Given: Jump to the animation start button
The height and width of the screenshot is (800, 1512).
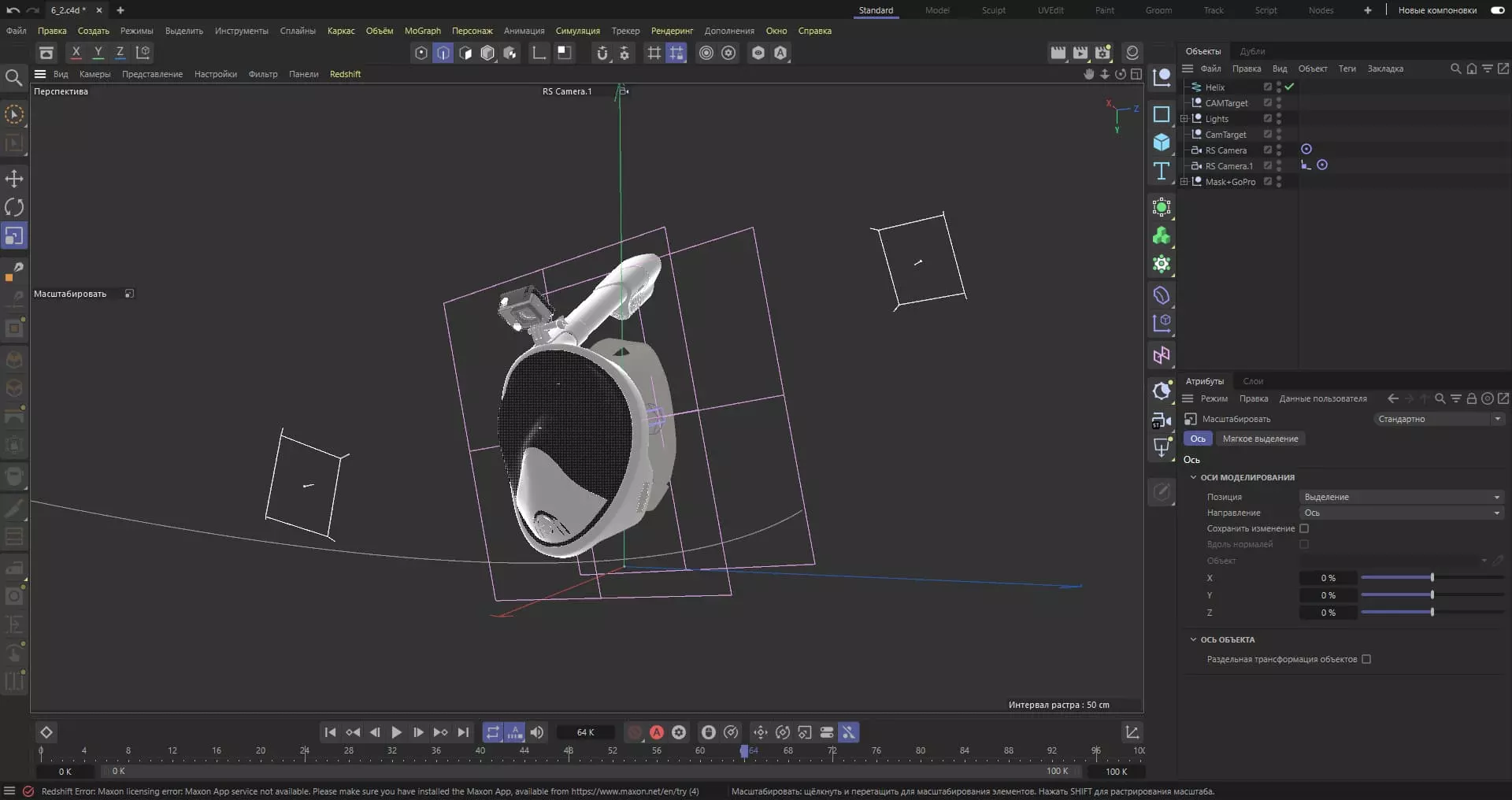Looking at the screenshot, I should click(x=331, y=732).
